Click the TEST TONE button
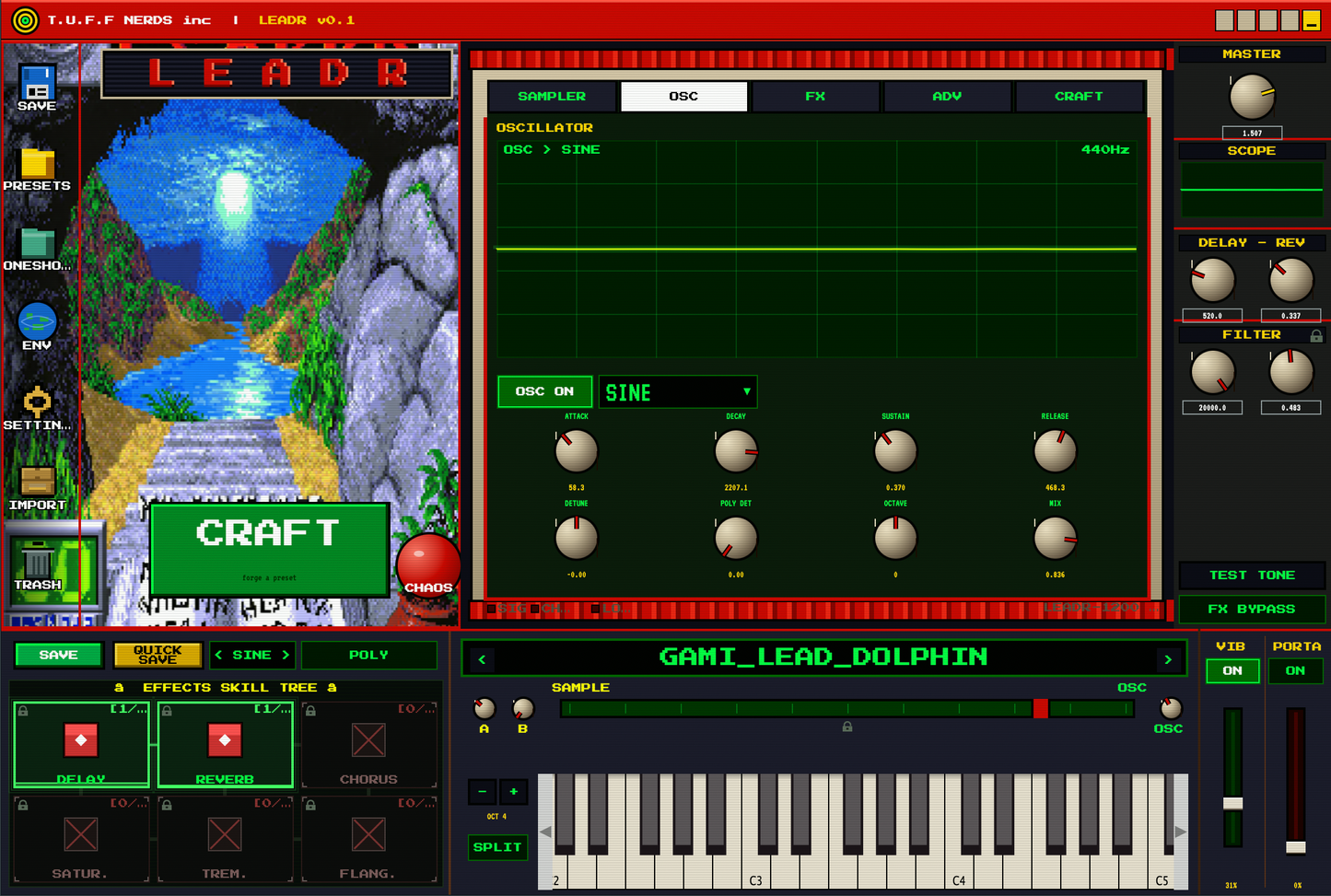This screenshot has height=896, width=1331. coord(1252,576)
